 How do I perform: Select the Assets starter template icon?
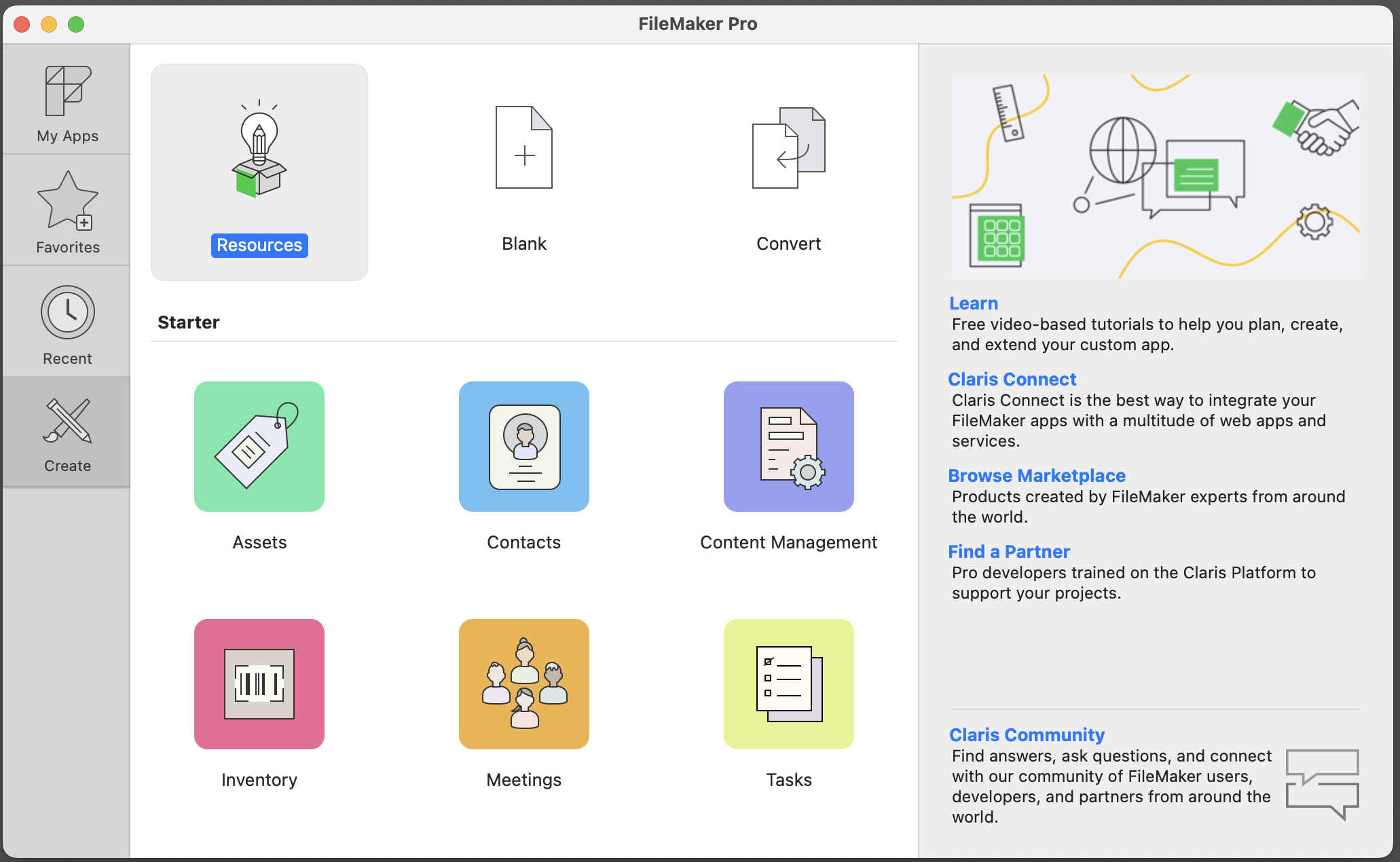tap(259, 447)
